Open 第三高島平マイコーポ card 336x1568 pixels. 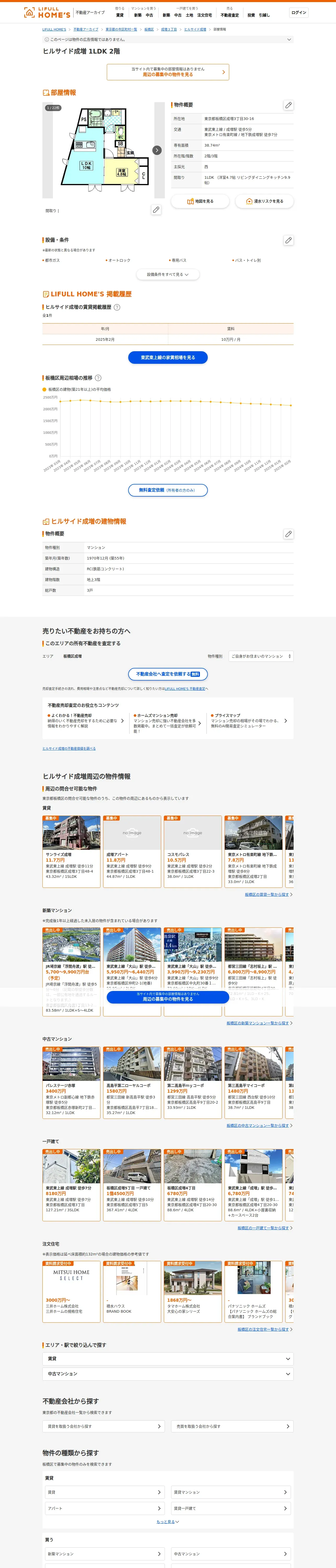pyautogui.click(x=254, y=1082)
